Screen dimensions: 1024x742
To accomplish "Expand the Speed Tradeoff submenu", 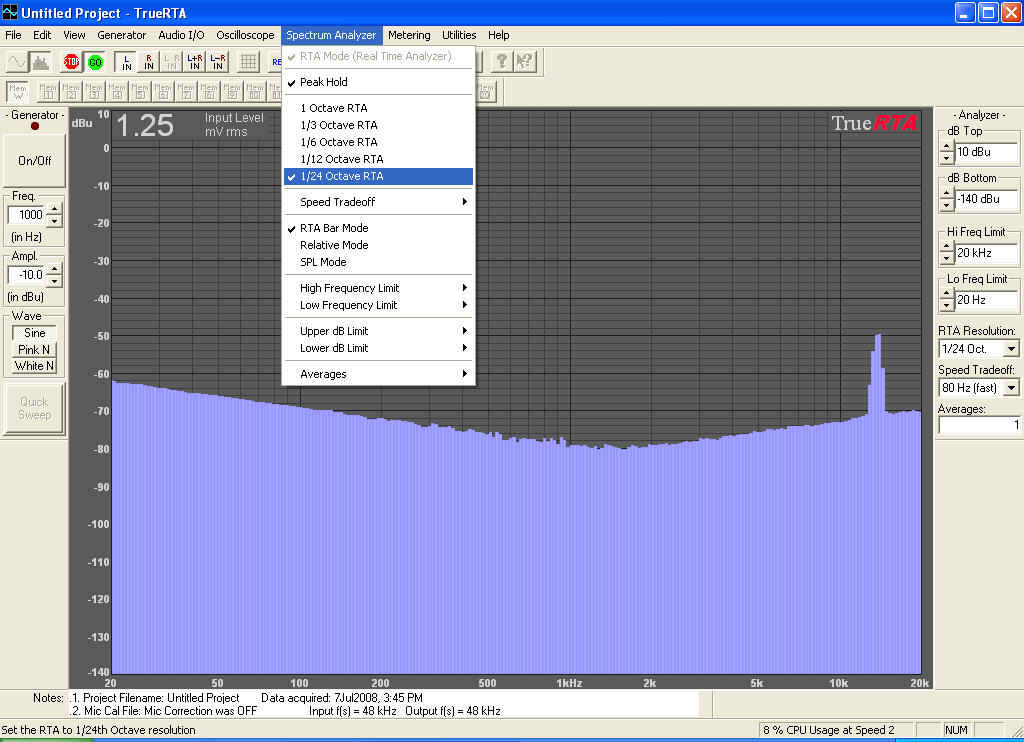I will pyautogui.click(x=378, y=202).
